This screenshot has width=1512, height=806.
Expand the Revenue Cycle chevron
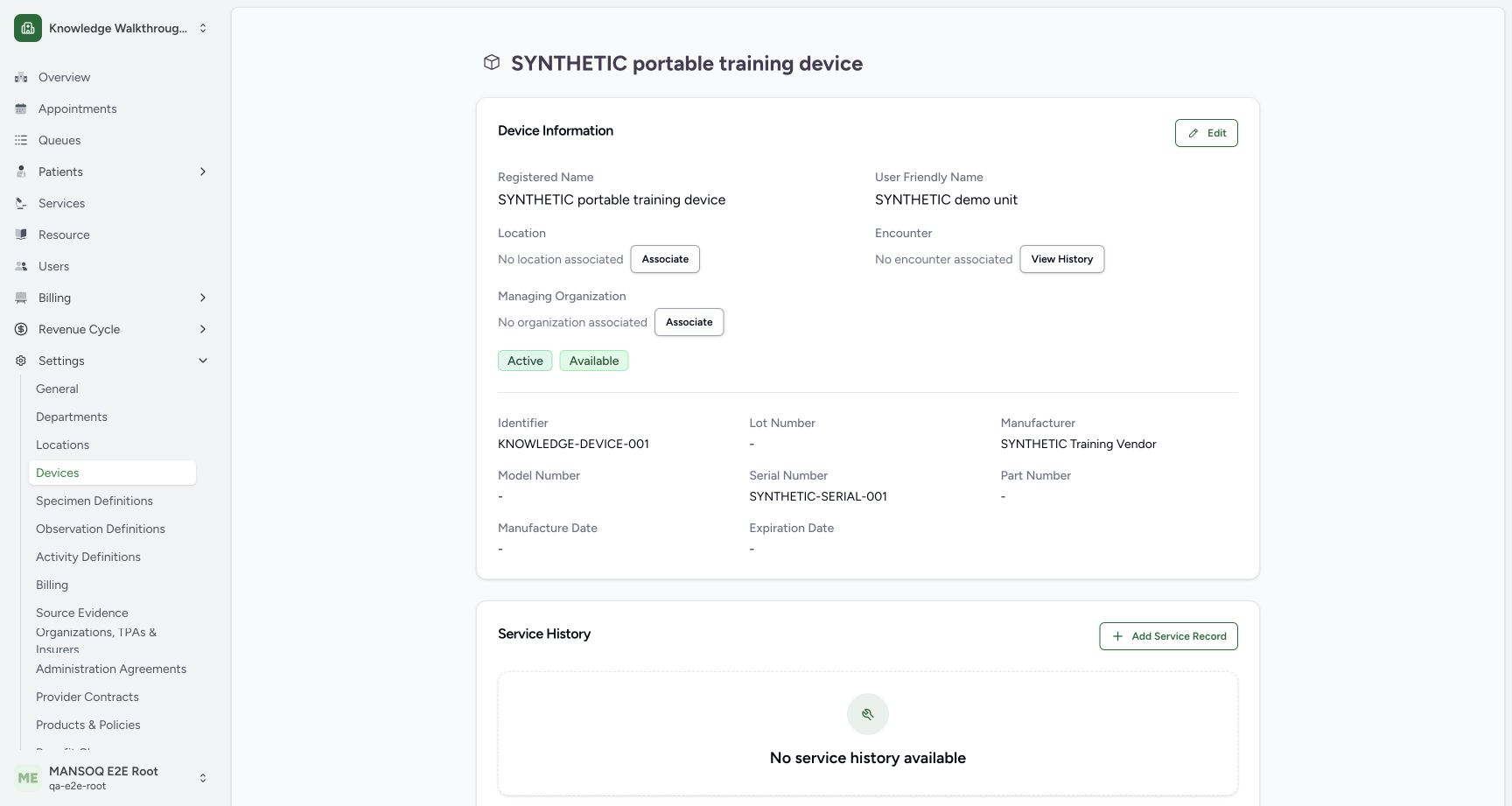coord(203,329)
